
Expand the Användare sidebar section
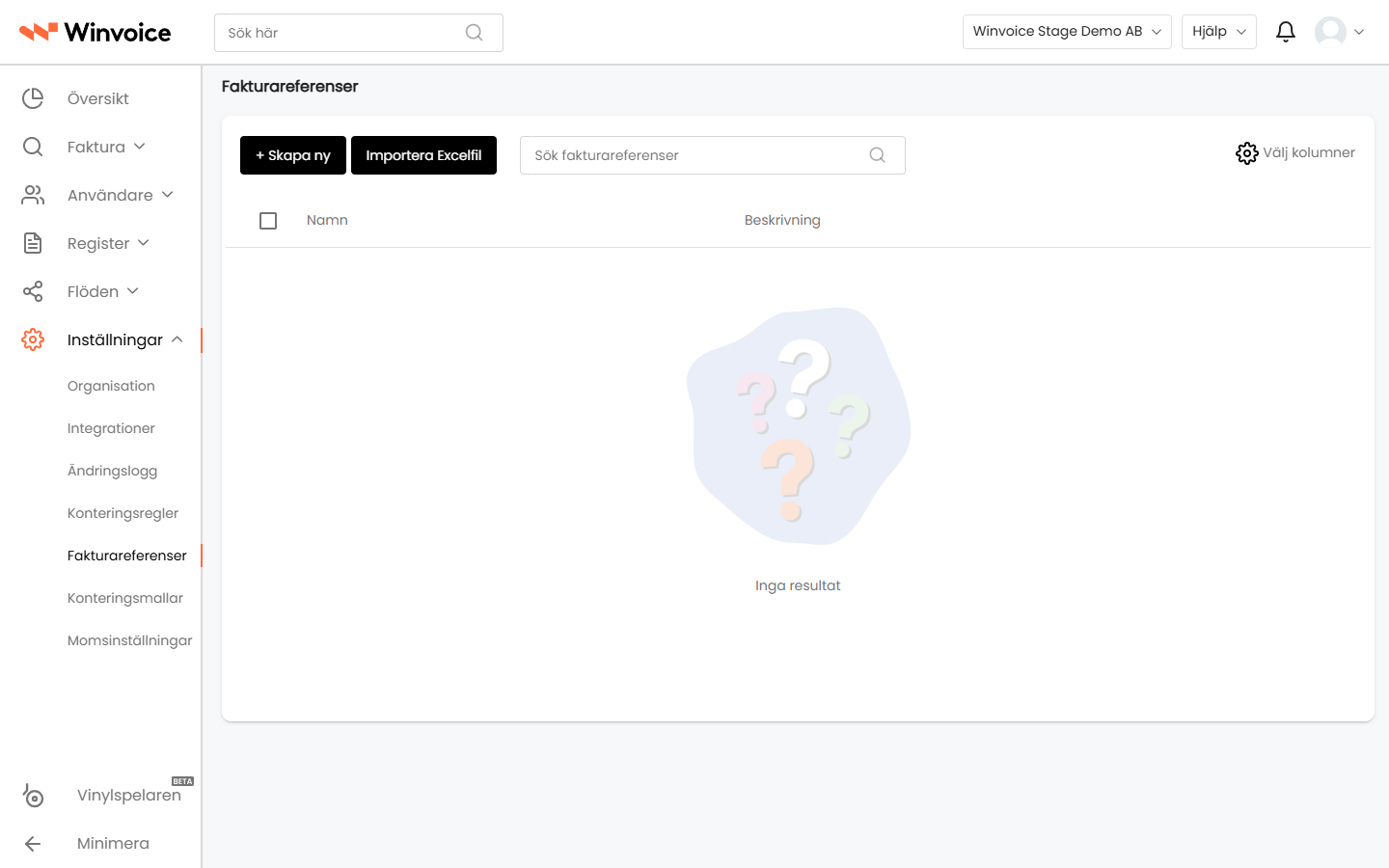[x=120, y=195]
